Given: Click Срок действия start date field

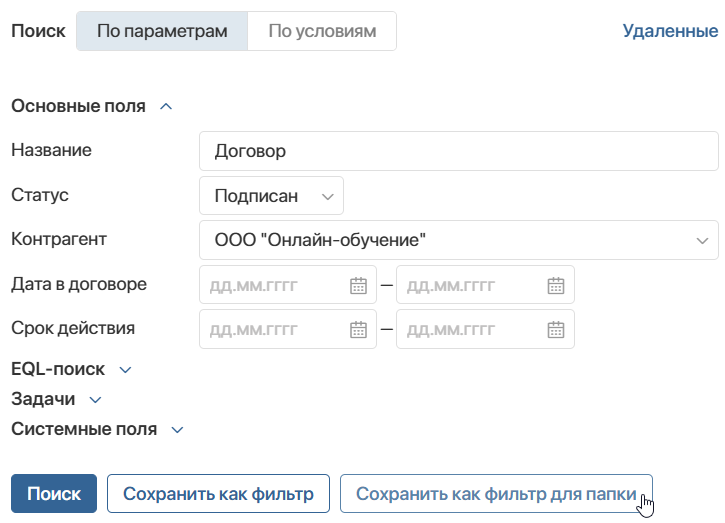Looking at the screenshot, I should [288, 329].
